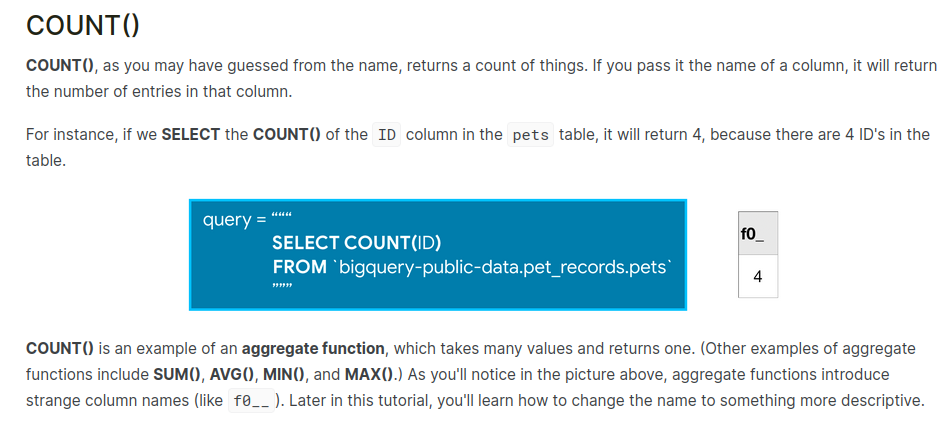Click the 'query =' text in blue box

(229, 220)
